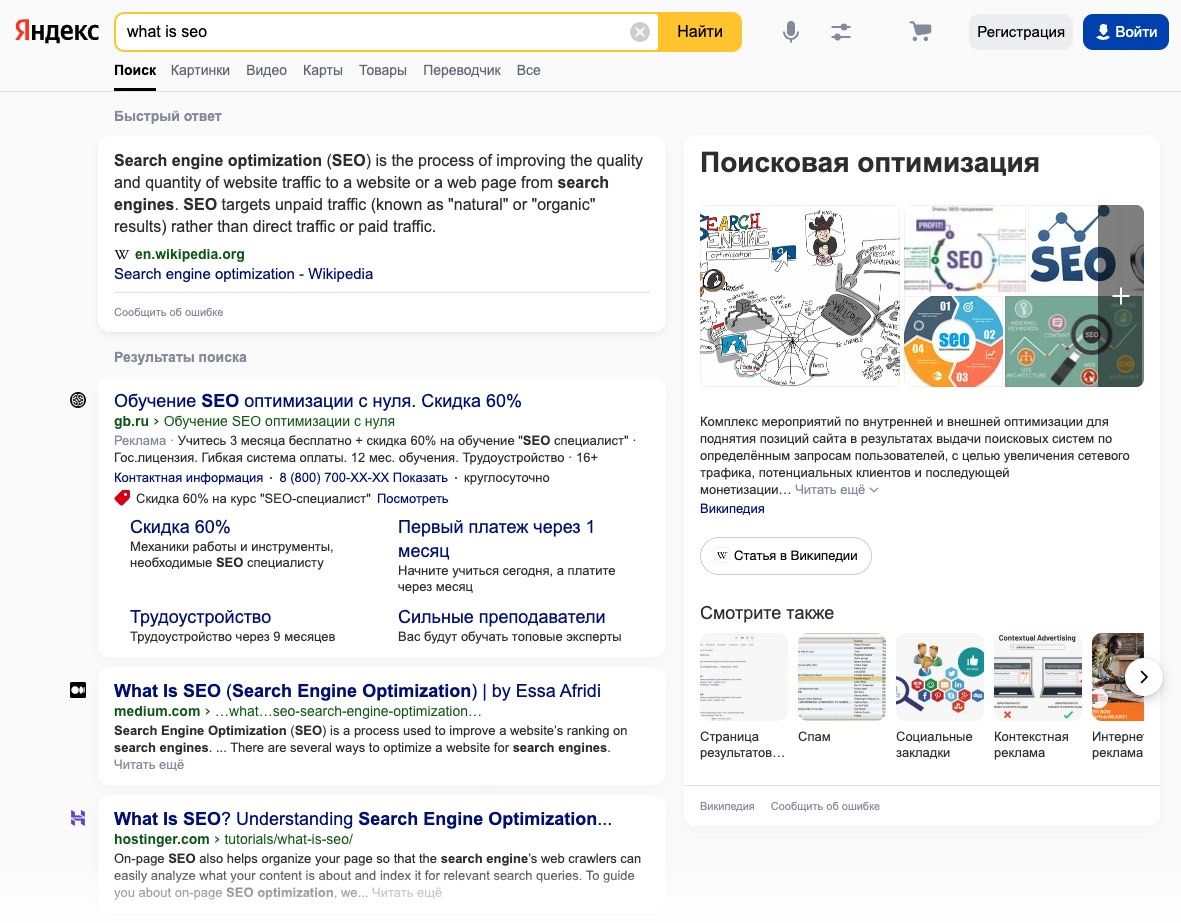The height and width of the screenshot is (923, 1181).
Task: Open the colorful numbered seo wheel image
Action: click(x=953, y=341)
